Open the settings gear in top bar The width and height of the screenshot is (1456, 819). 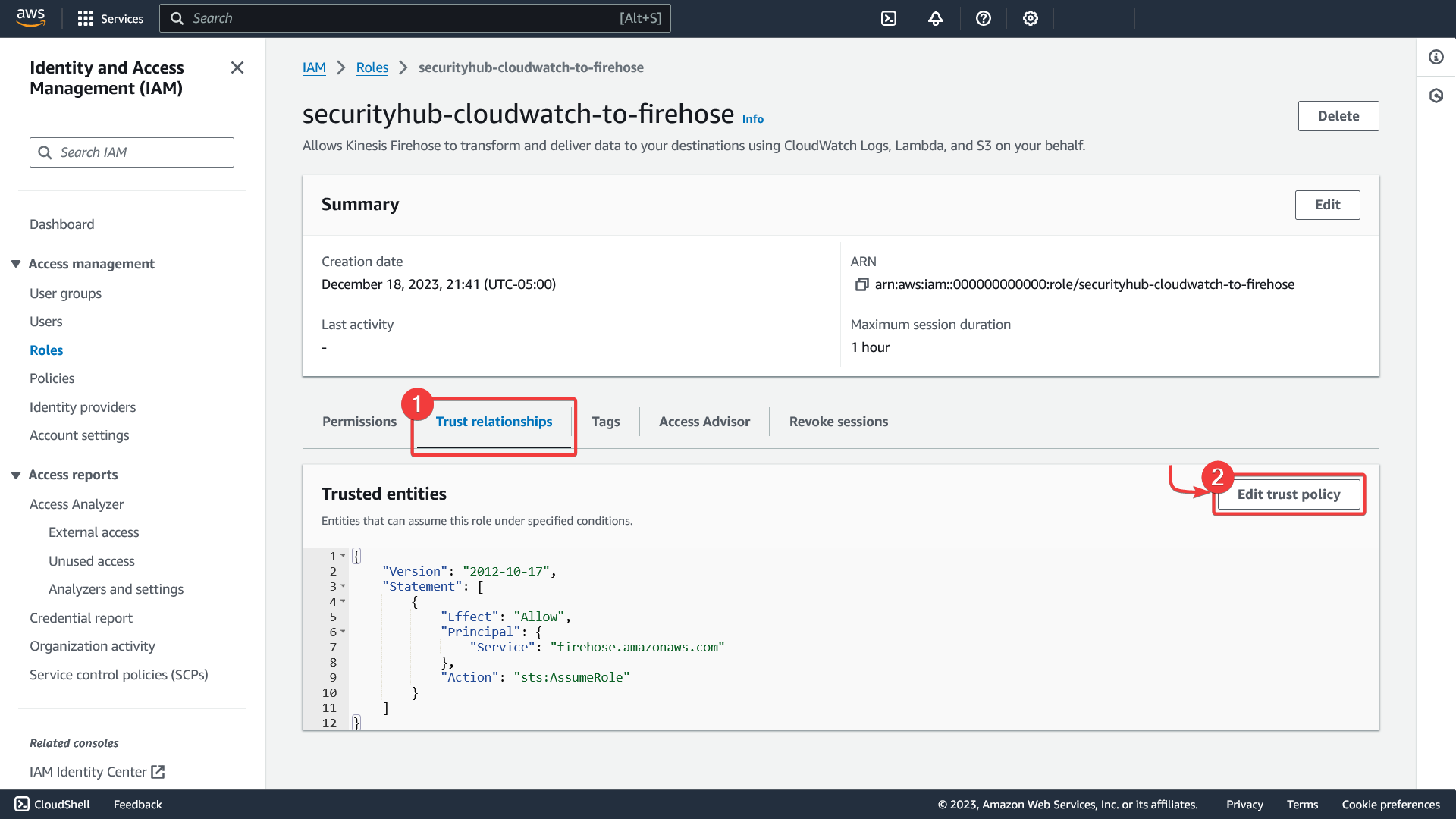tap(1031, 18)
